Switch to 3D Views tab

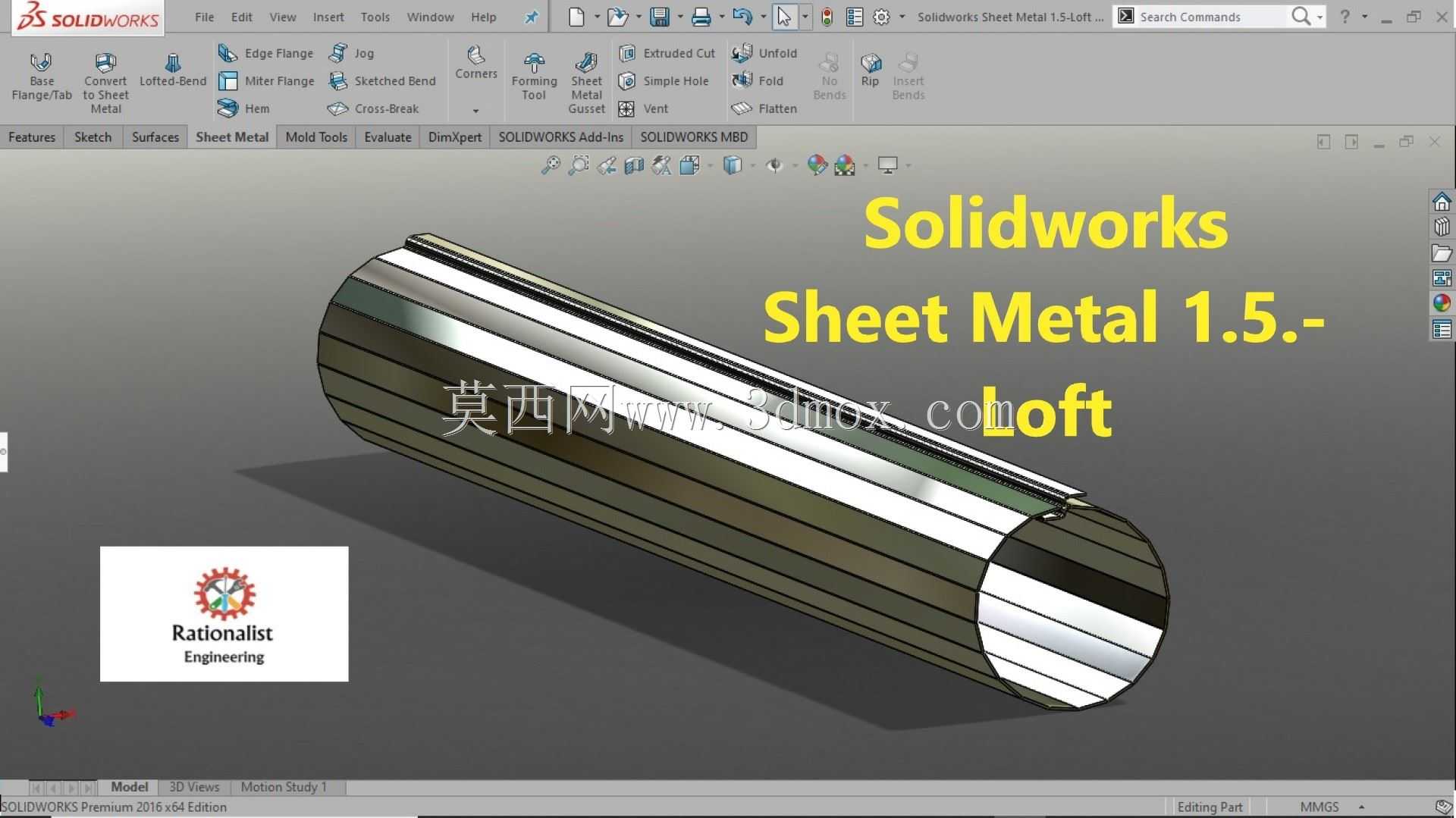coord(194,787)
